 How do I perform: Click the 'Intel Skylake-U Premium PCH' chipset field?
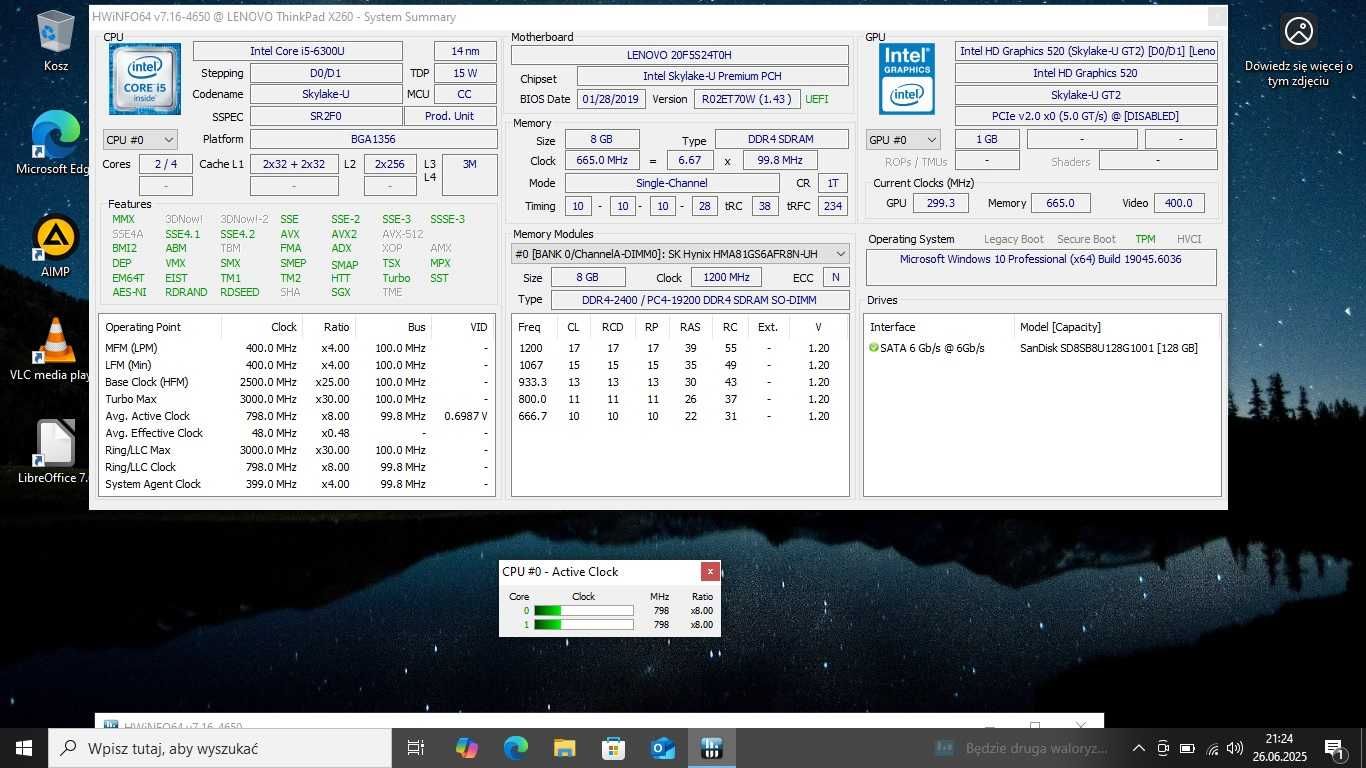713,76
